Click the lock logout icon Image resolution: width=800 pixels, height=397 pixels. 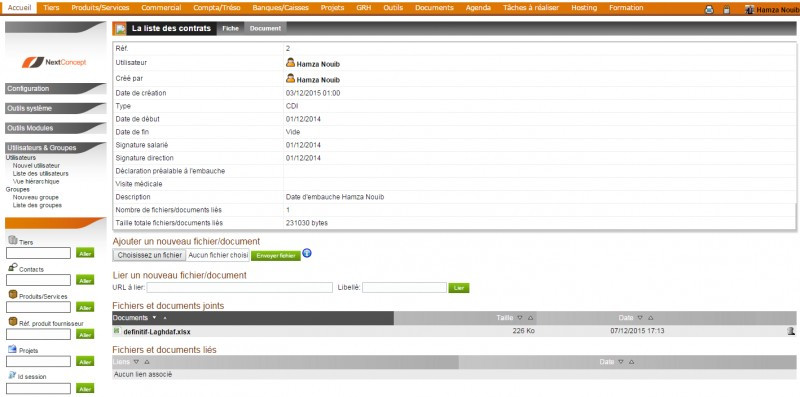727,9
